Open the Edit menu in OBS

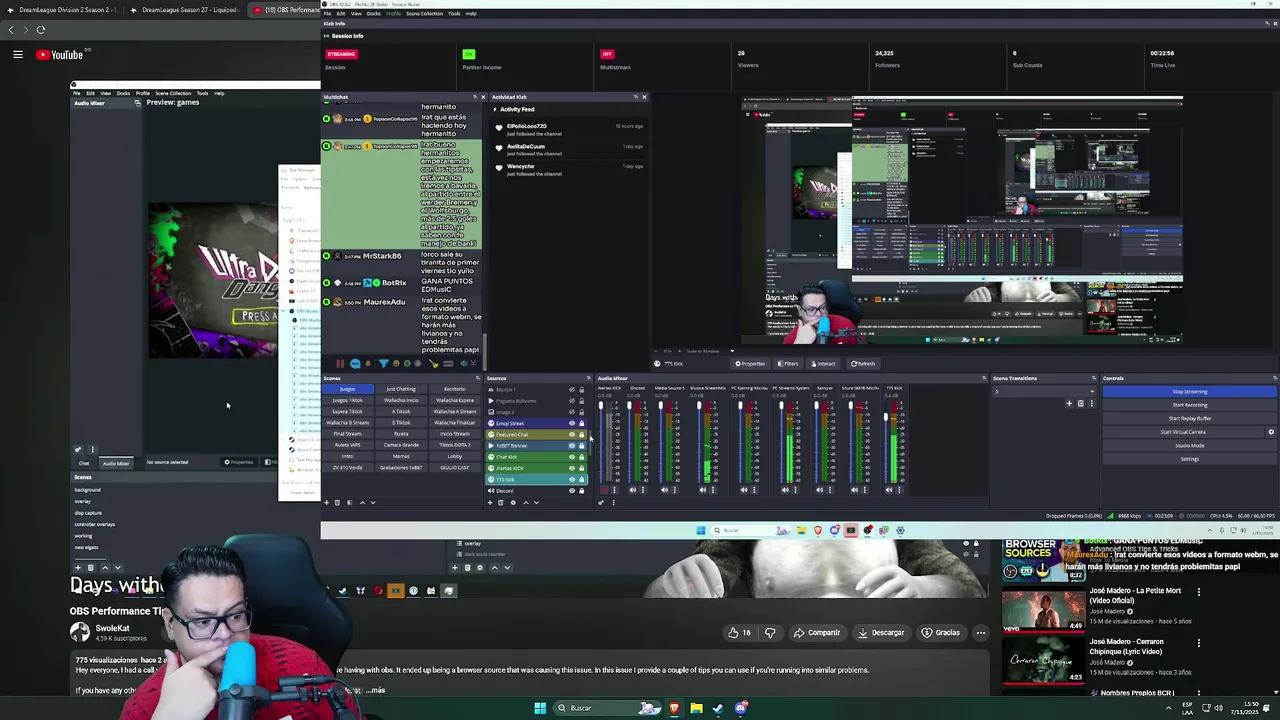coord(340,13)
